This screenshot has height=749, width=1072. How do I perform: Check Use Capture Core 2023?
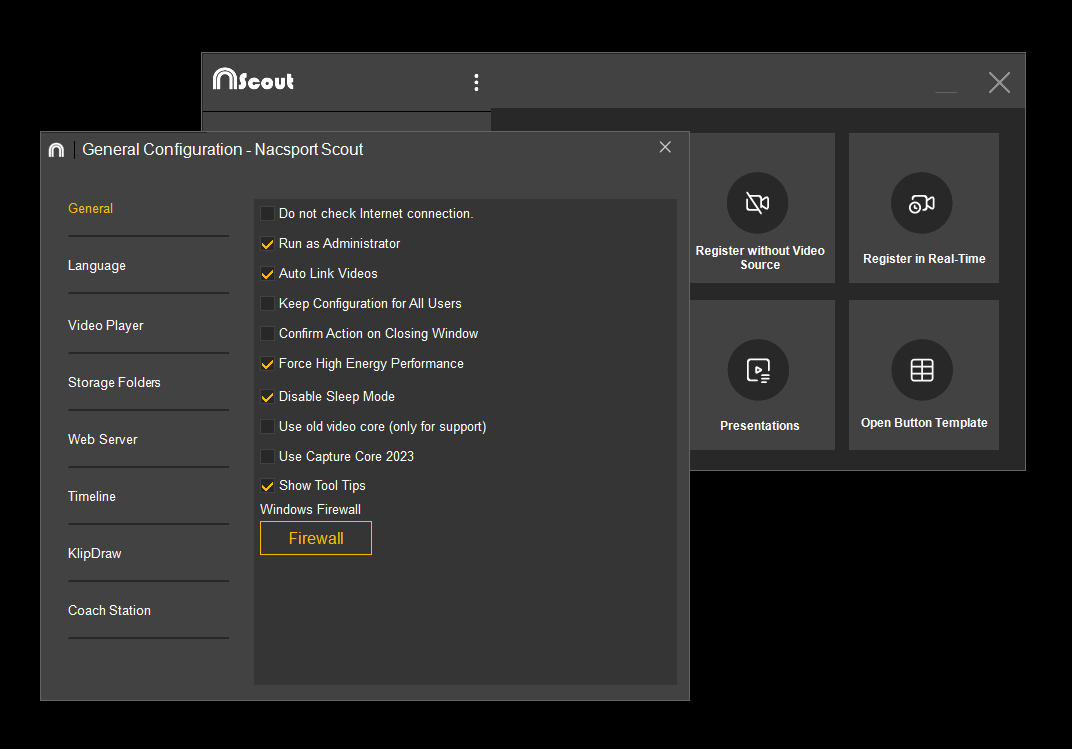[x=267, y=457]
